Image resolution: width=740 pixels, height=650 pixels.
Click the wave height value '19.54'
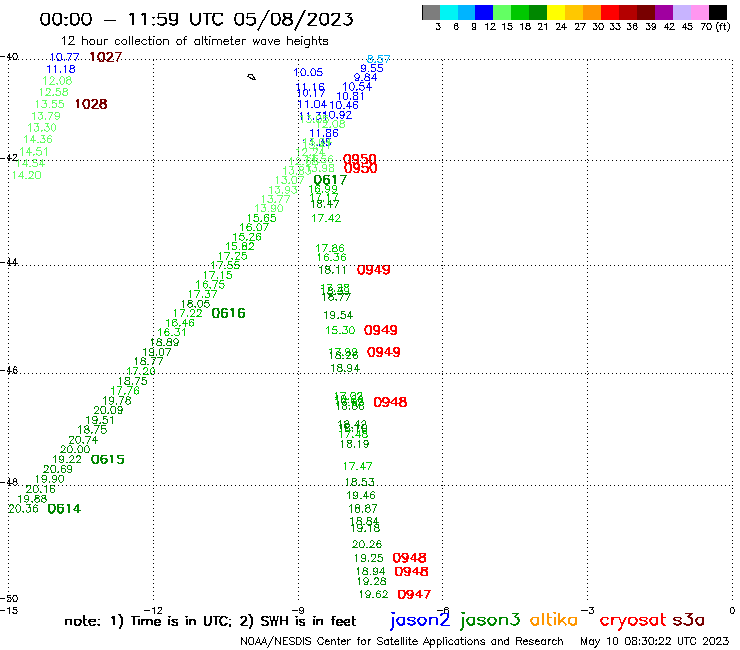(x=338, y=315)
